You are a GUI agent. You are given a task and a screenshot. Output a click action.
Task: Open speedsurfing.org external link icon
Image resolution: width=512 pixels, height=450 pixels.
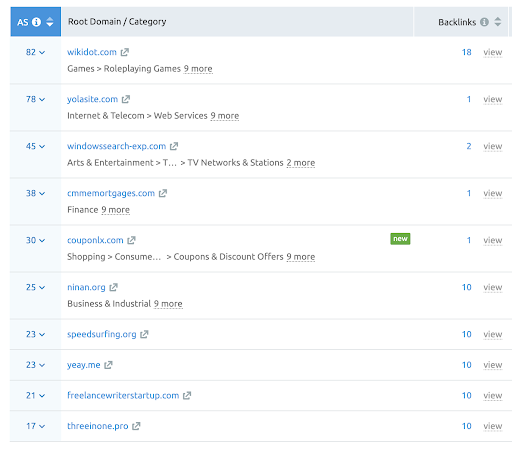(144, 334)
